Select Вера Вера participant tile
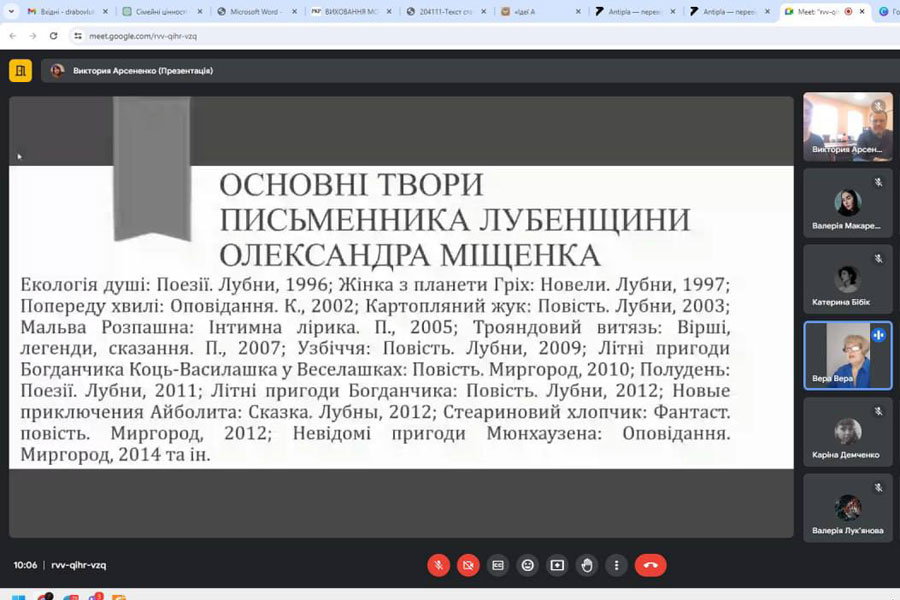This screenshot has height=600, width=900. (848, 355)
